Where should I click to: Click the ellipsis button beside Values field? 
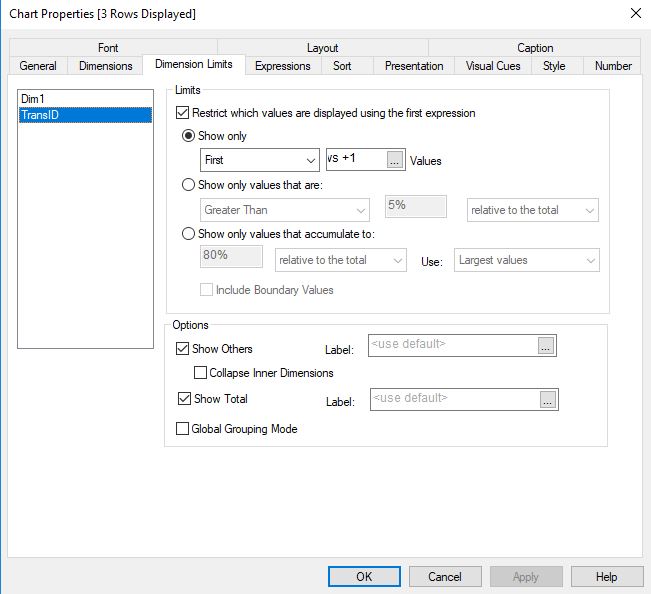click(x=395, y=160)
